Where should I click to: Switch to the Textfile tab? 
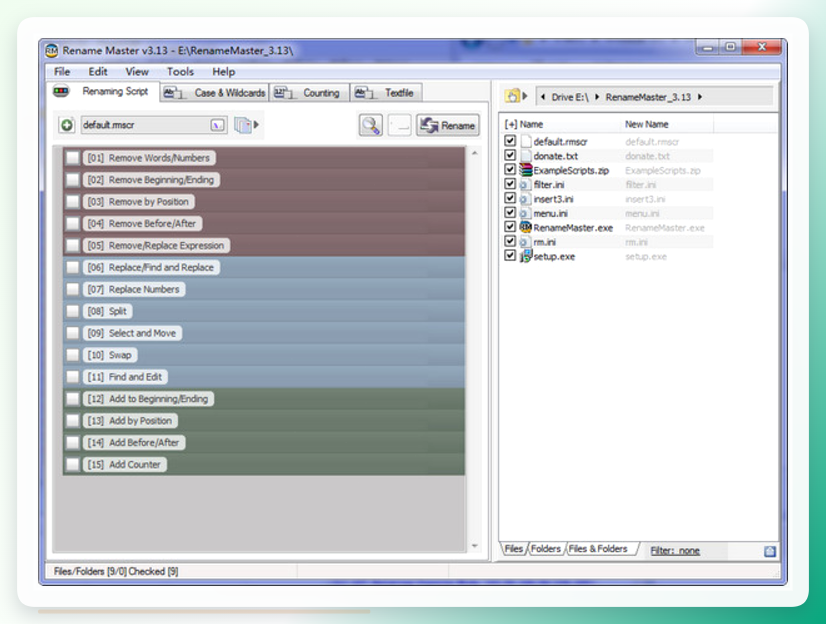386,93
